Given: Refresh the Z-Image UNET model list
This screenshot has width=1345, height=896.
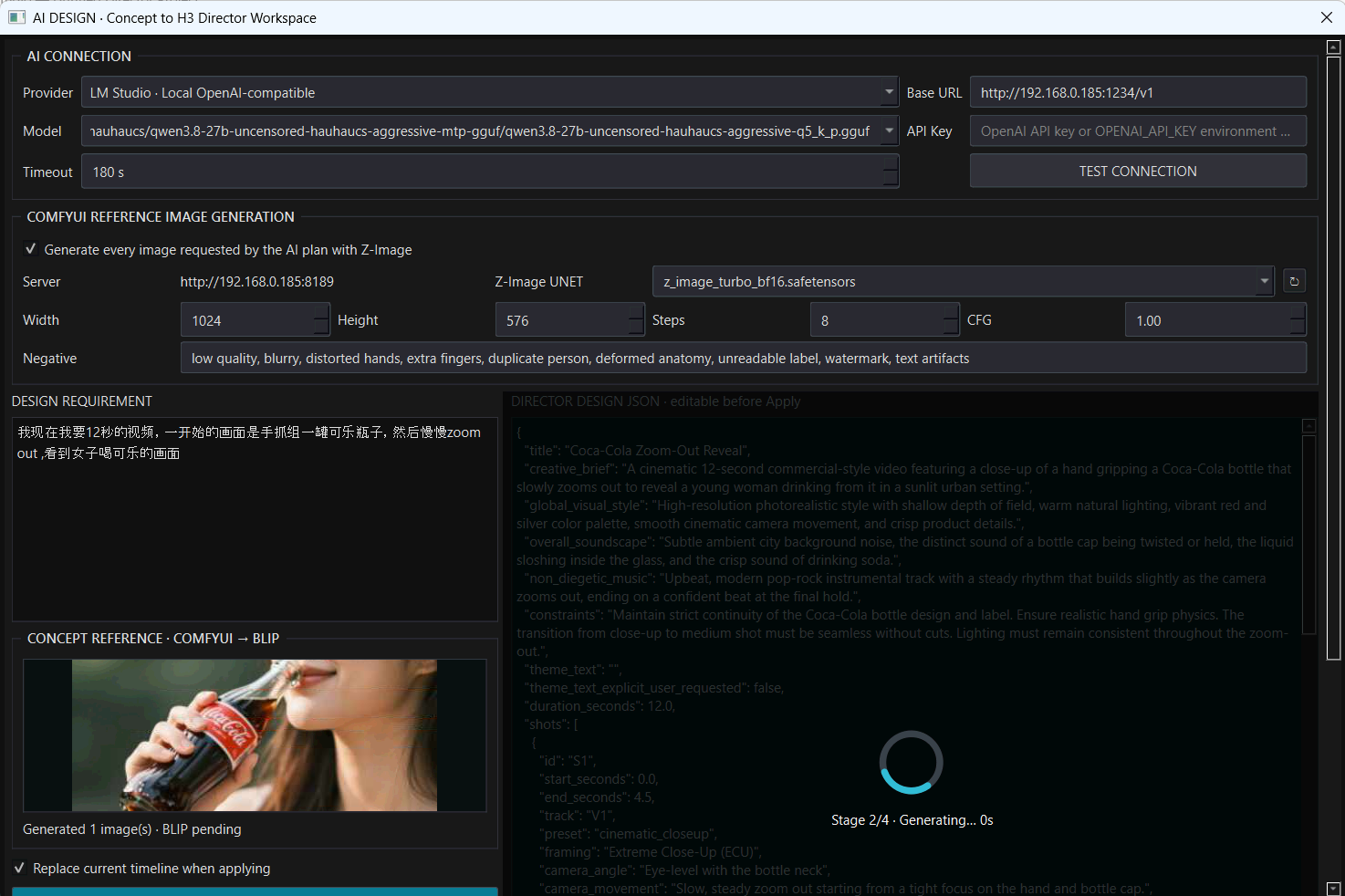Looking at the screenshot, I should pyautogui.click(x=1294, y=281).
